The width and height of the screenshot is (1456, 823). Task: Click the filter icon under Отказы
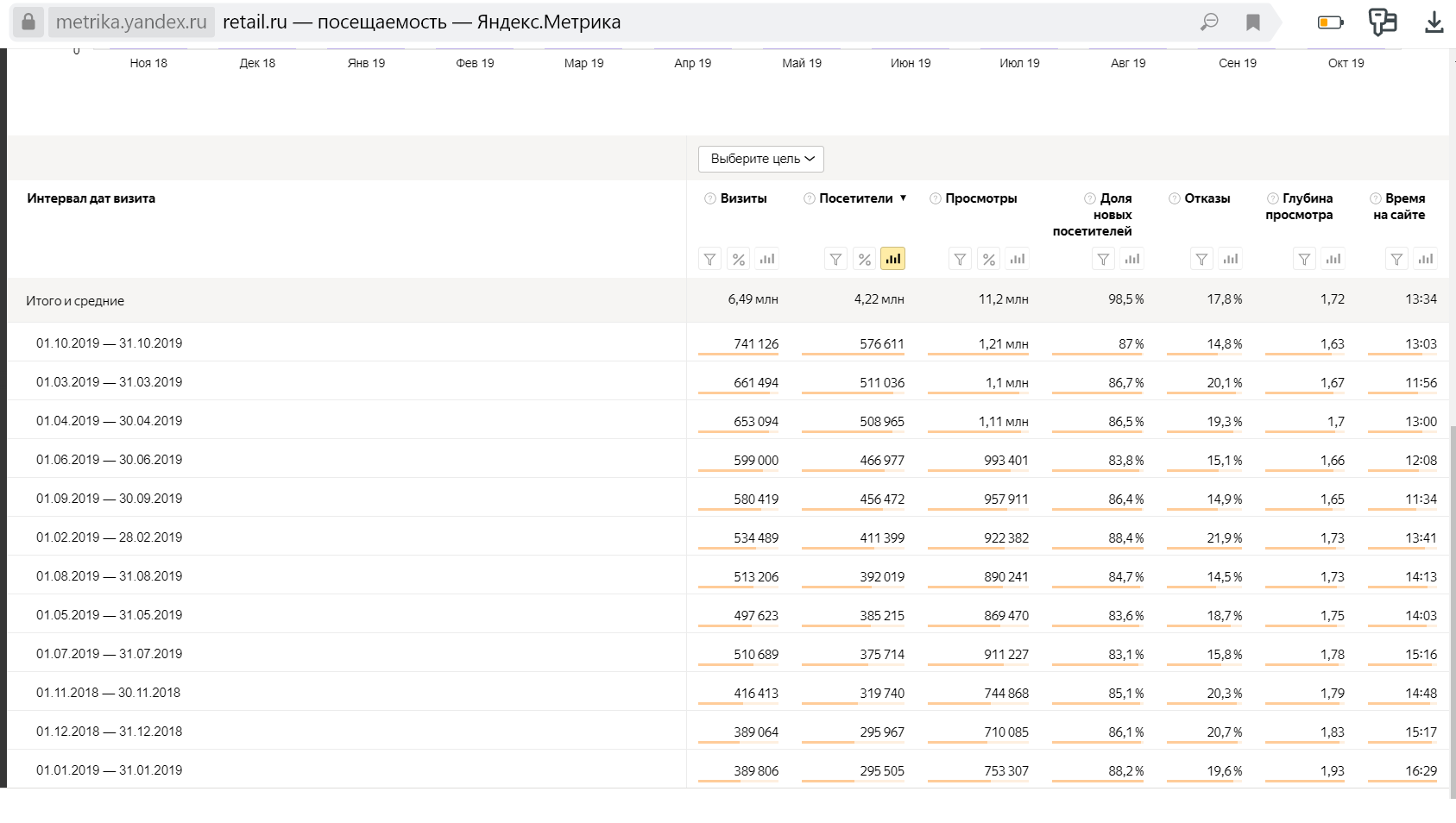[x=1201, y=259]
